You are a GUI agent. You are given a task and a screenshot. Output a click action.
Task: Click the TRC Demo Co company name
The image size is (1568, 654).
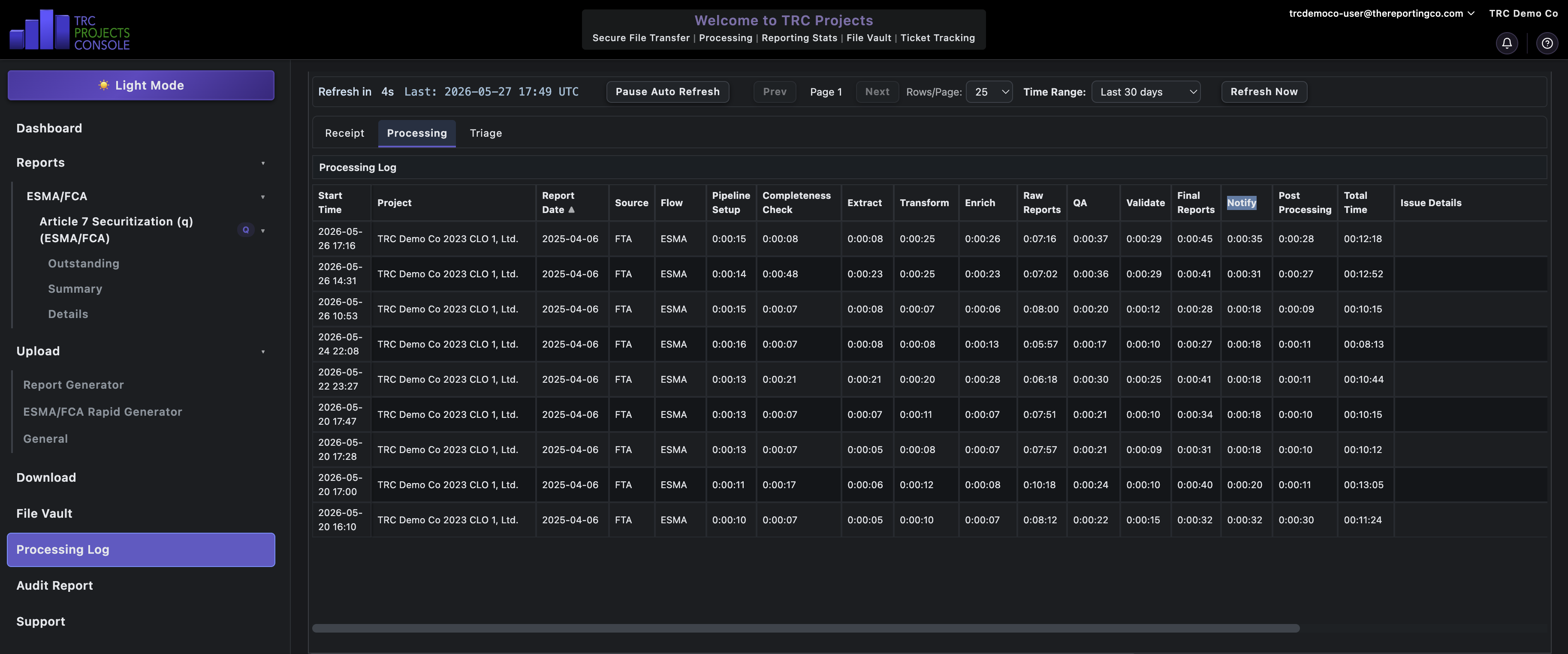tap(1523, 13)
